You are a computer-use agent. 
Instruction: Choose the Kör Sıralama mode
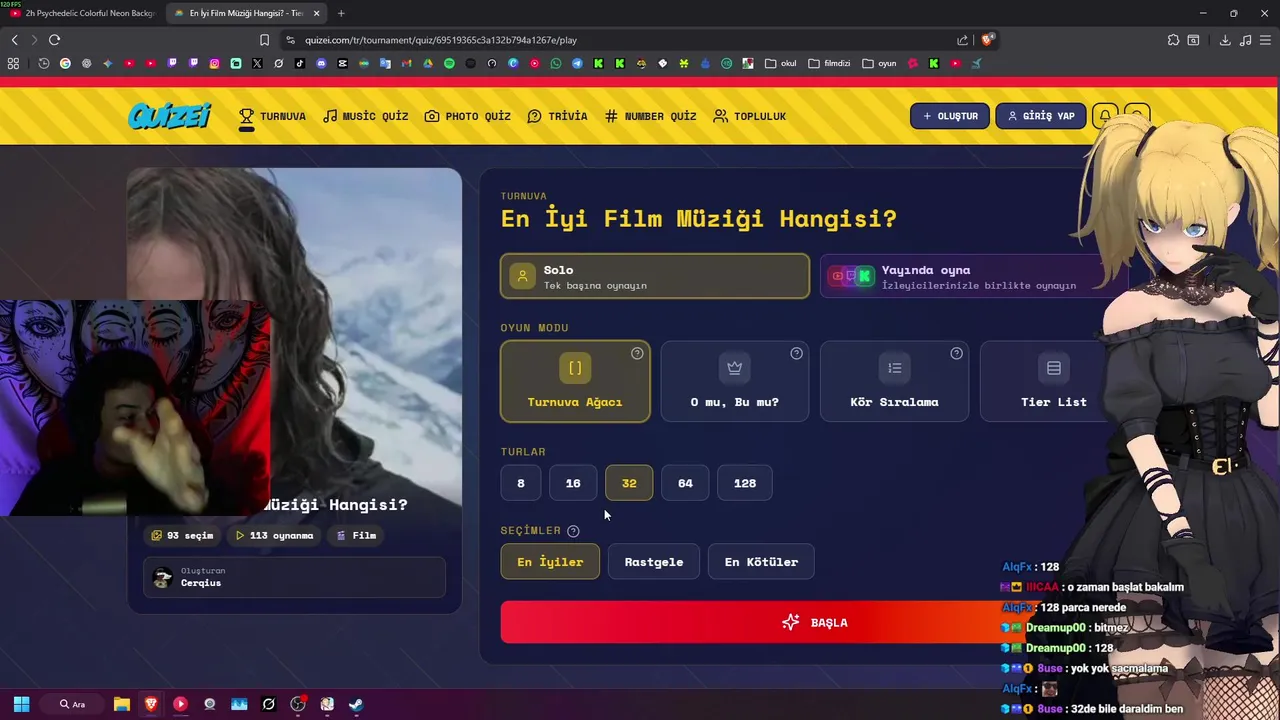point(894,381)
